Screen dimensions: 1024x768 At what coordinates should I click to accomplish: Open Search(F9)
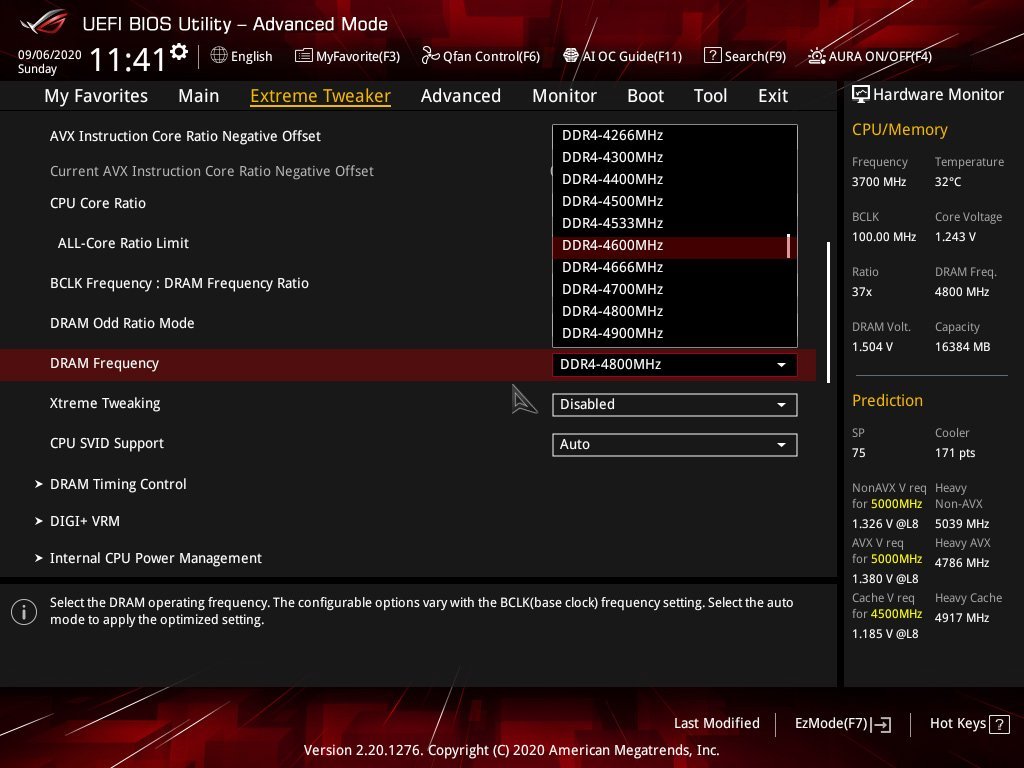pyautogui.click(x=745, y=56)
